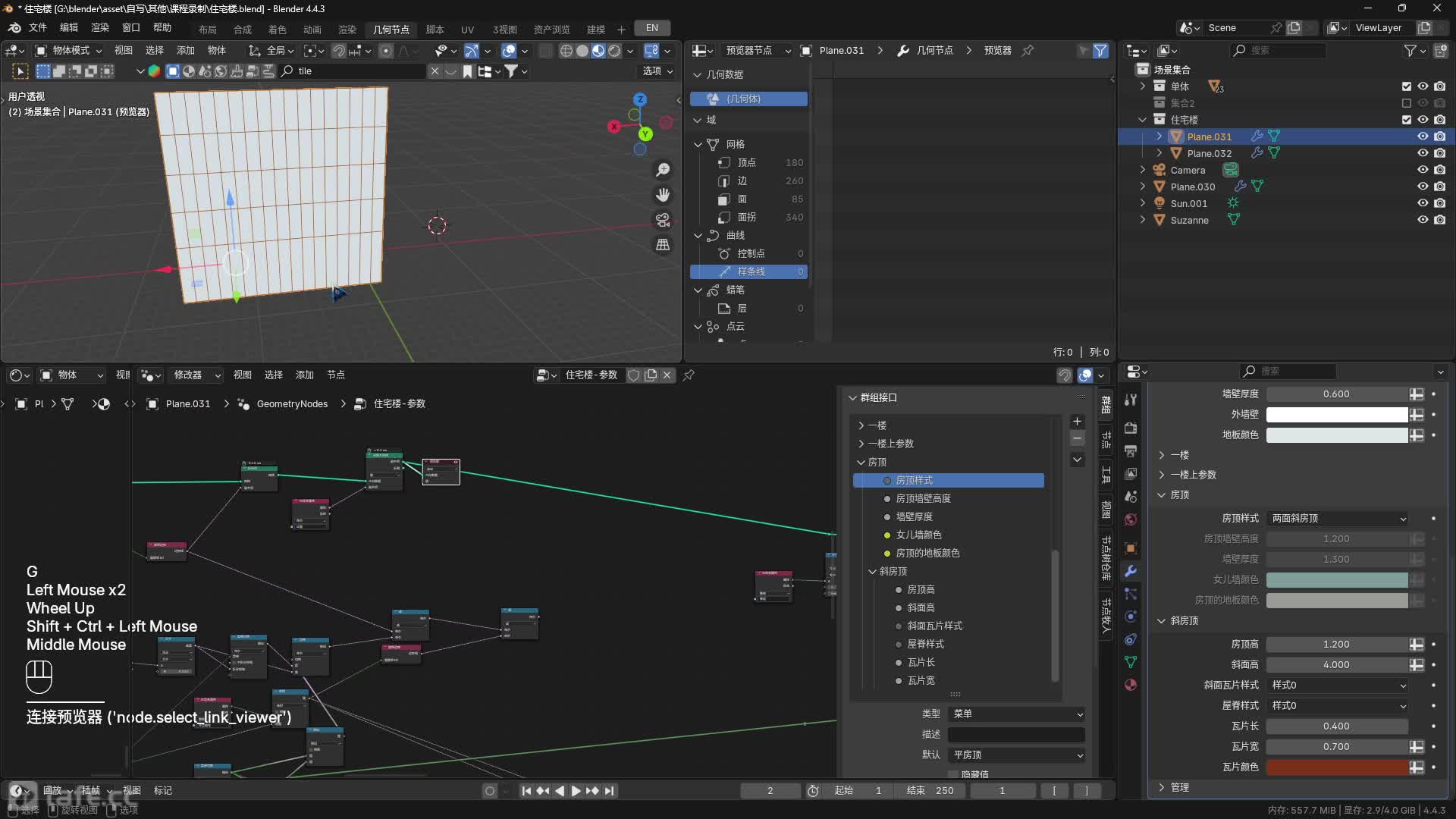Enable the 集合2 collection checkbox
This screenshot has height=819, width=1456.
point(1407,103)
